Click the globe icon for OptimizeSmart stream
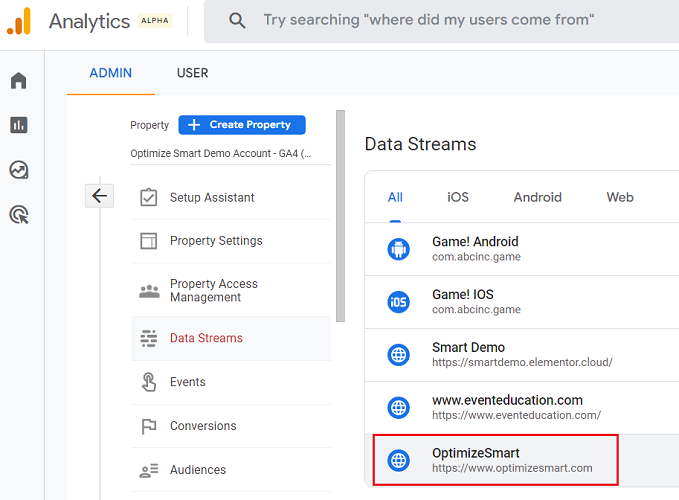The height and width of the screenshot is (500, 679). coord(398,460)
